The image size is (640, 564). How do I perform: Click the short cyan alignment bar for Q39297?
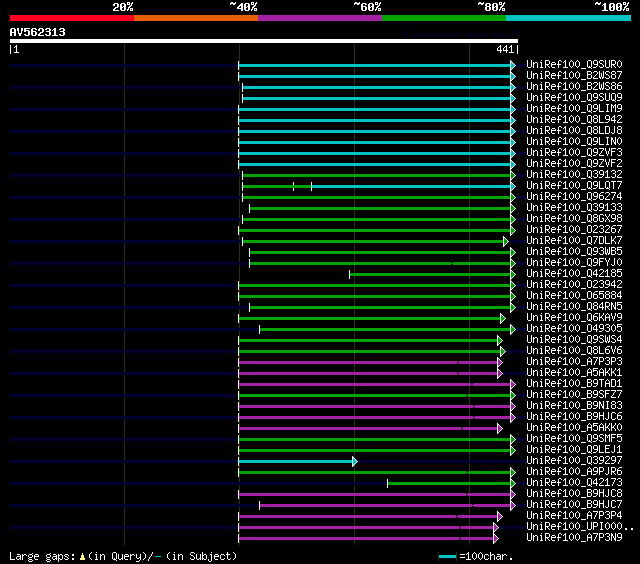296,462
